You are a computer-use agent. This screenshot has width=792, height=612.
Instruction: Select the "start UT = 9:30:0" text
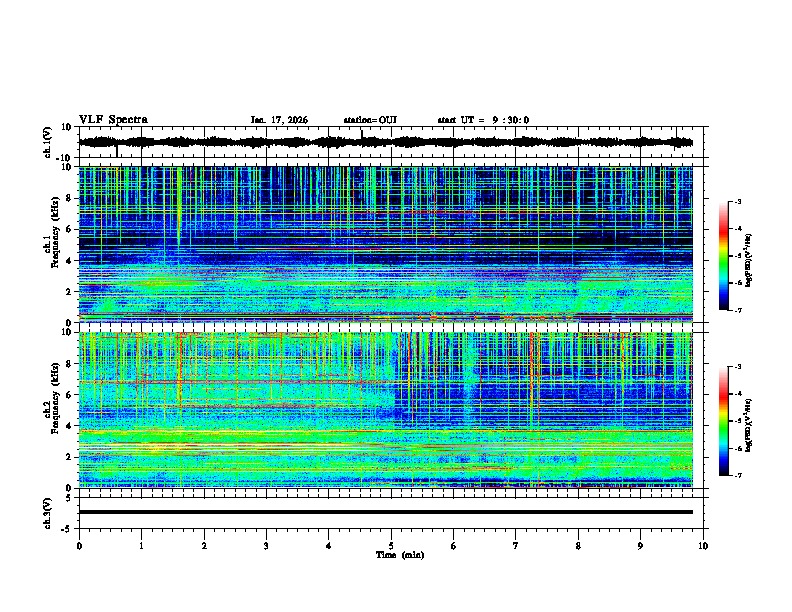click(x=483, y=120)
